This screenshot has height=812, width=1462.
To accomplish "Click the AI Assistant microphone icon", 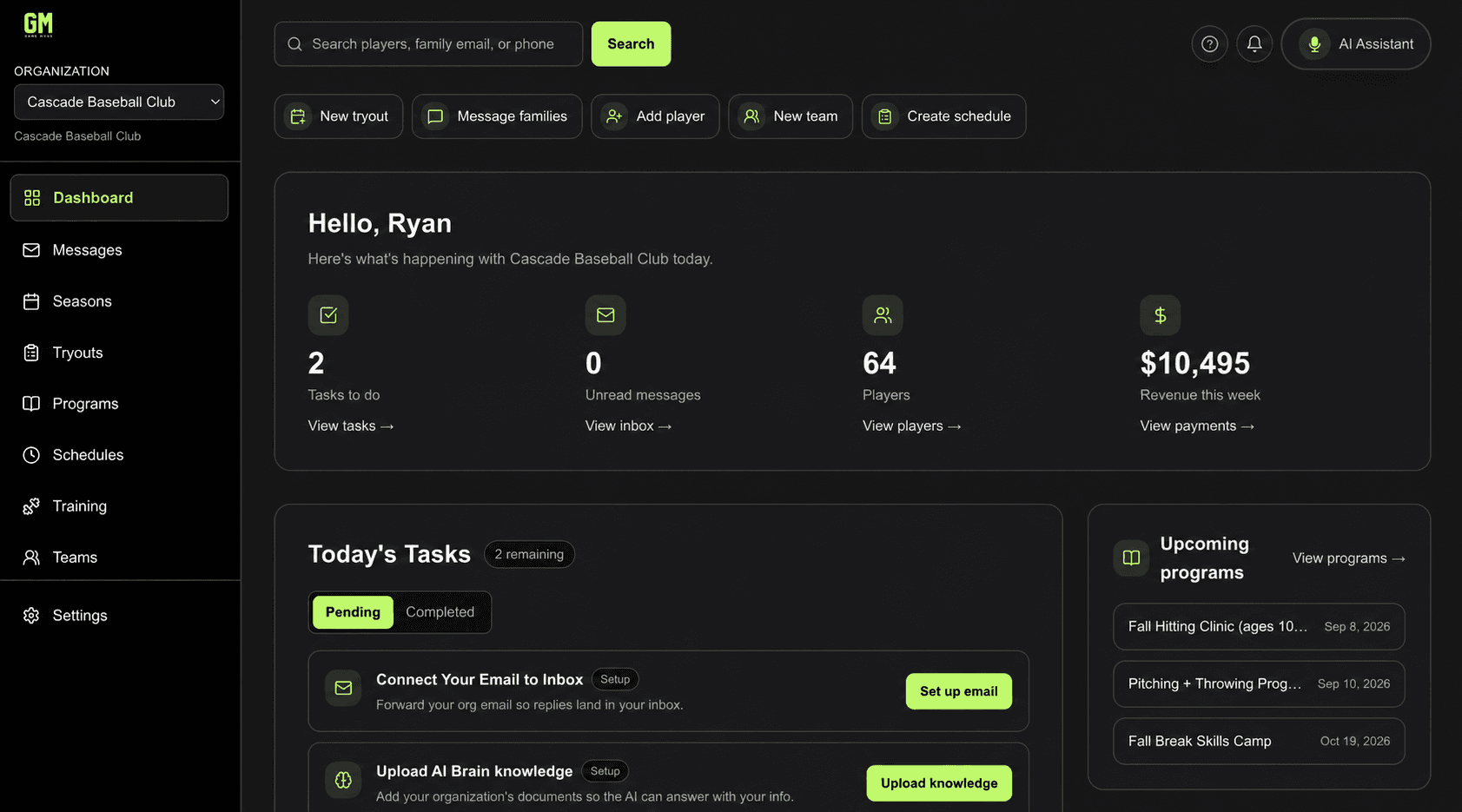I will [1314, 44].
